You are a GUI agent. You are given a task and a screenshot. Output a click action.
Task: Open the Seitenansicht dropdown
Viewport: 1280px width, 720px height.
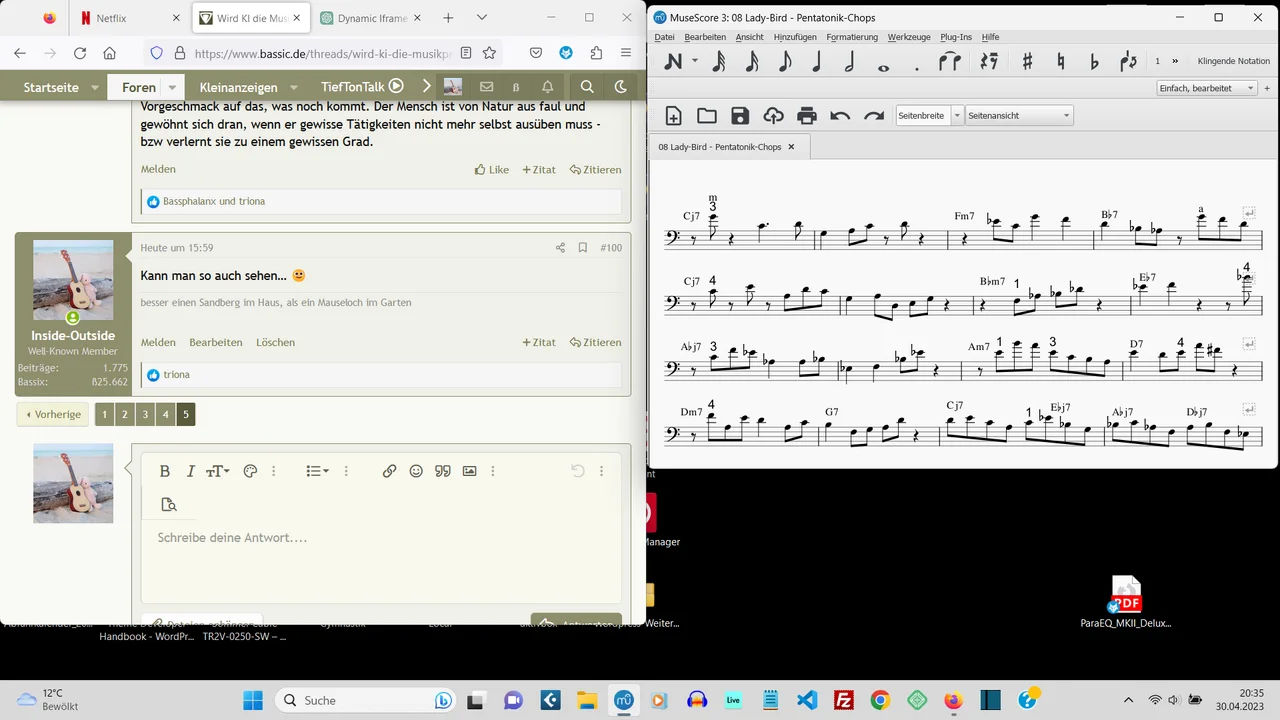pos(1018,115)
